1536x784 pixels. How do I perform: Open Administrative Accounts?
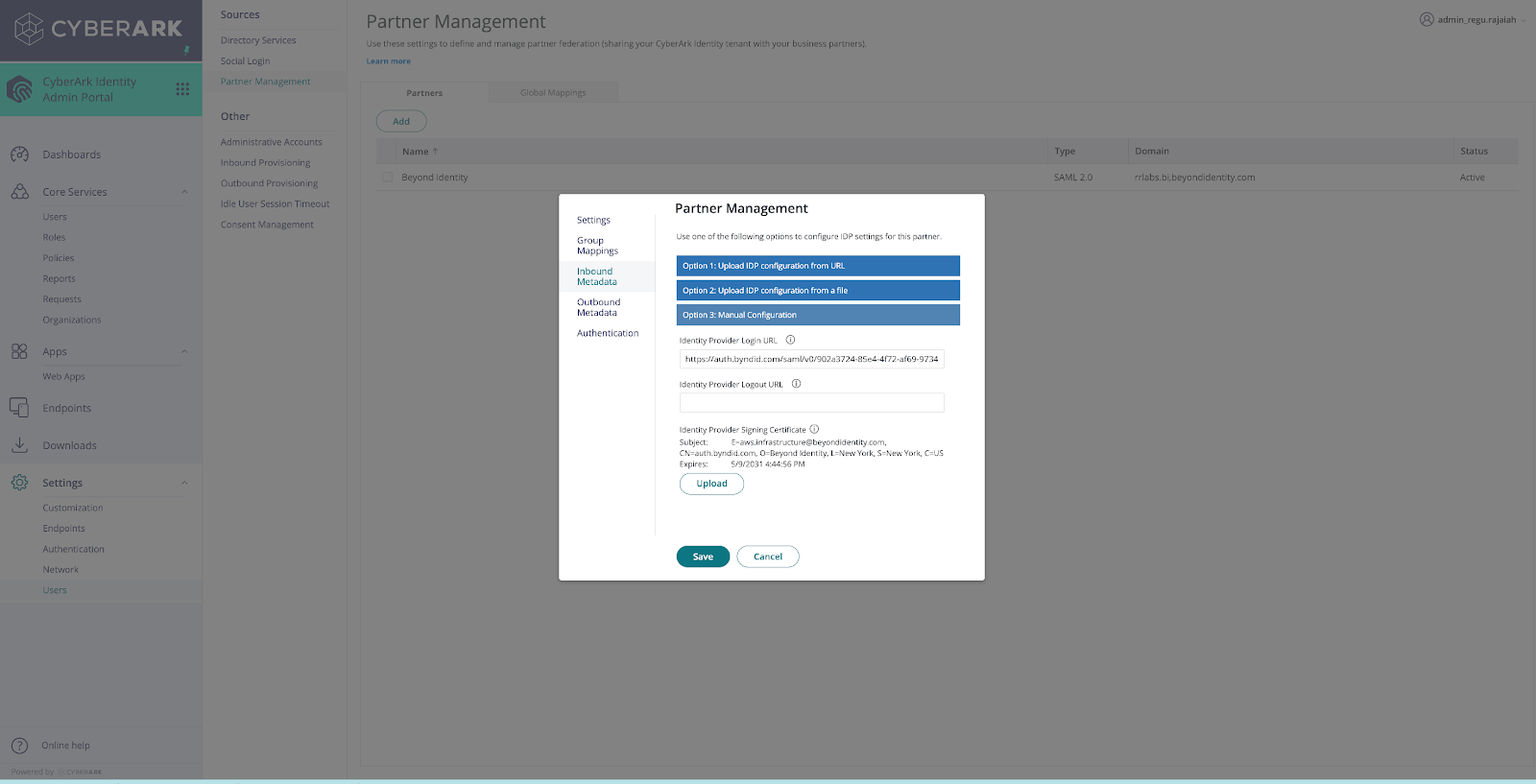tap(271, 142)
